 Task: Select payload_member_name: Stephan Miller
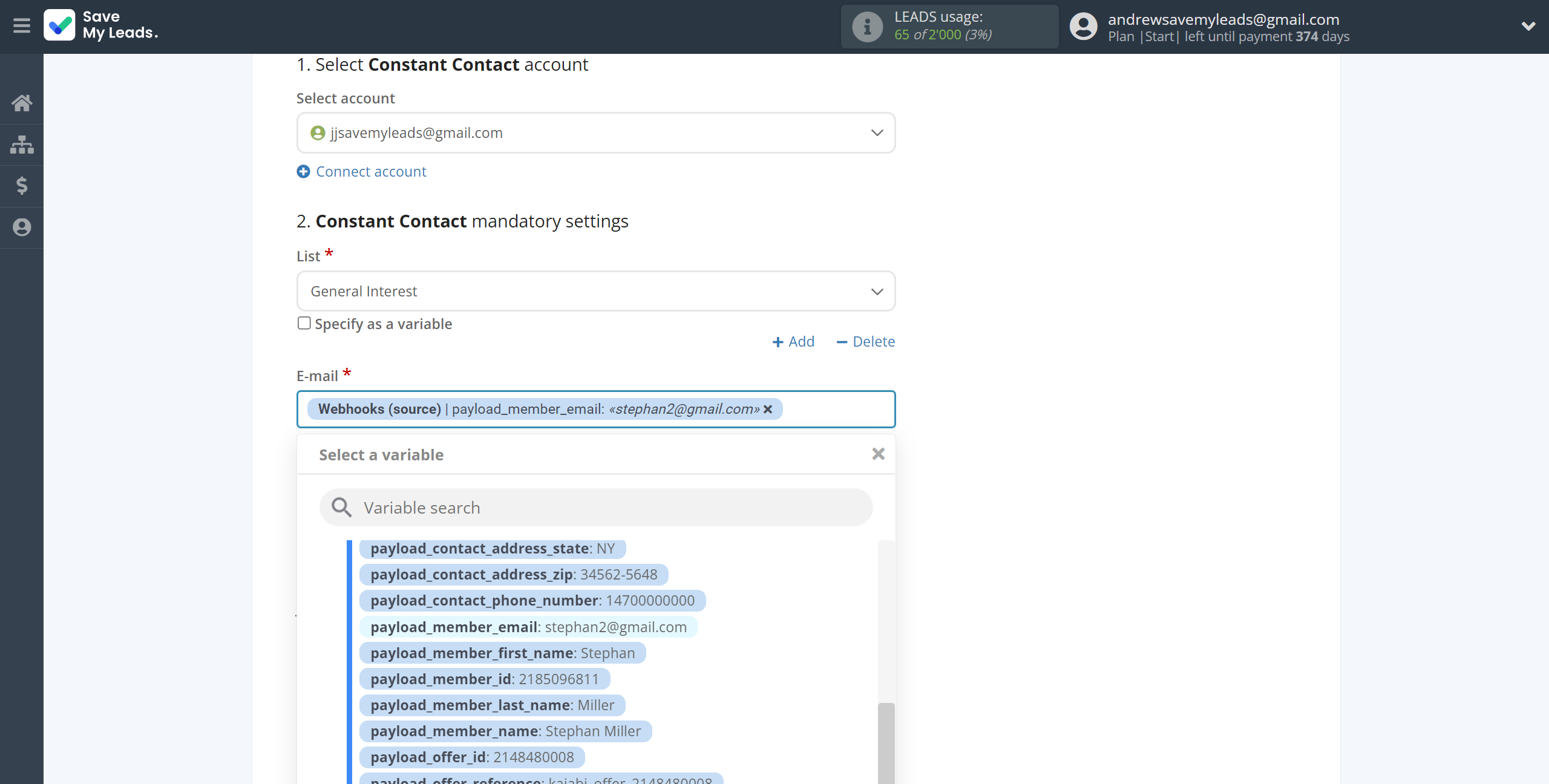[x=505, y=731]
